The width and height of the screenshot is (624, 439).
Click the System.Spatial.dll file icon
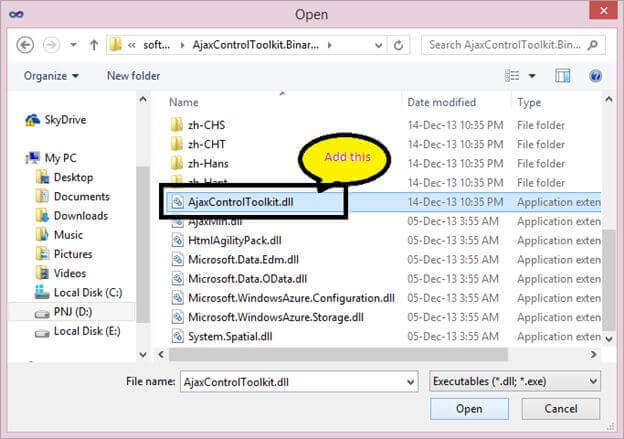click(177, 336)
